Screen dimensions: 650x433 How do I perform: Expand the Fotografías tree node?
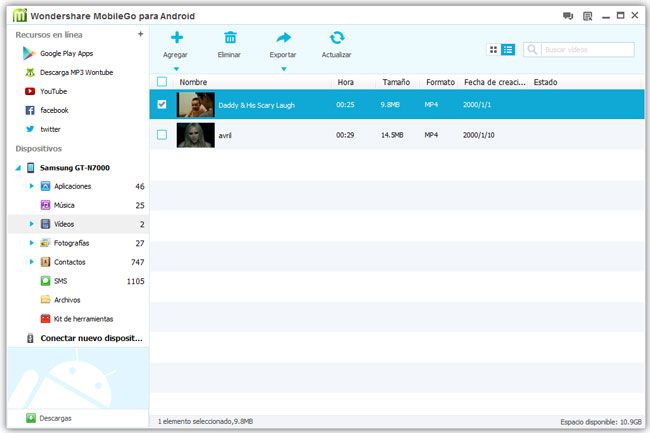[x=31, y=243]
